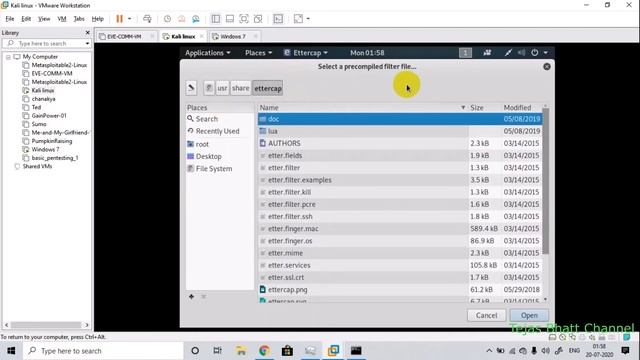The height and width of the screenshot is (360, 640).
Task: Select chanakya VM in library
Action: pyautogui.click(x=43, y=99)
